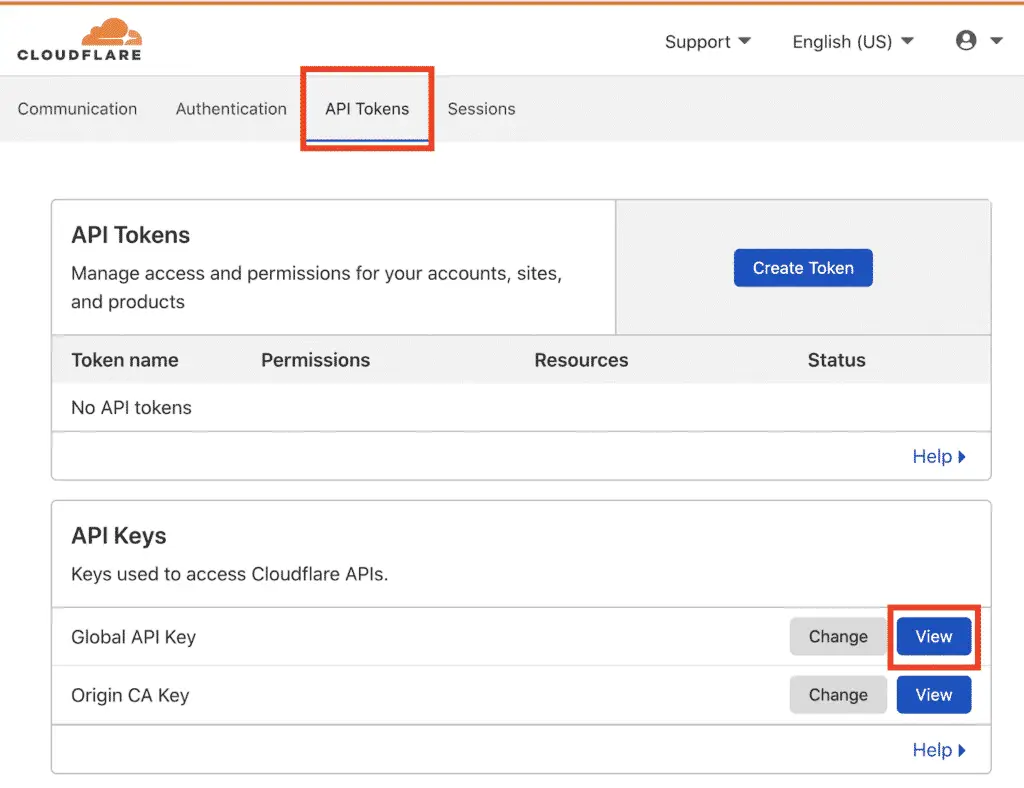View the Origin CA Key
The image size is (1024, 788).
(933, 695)
